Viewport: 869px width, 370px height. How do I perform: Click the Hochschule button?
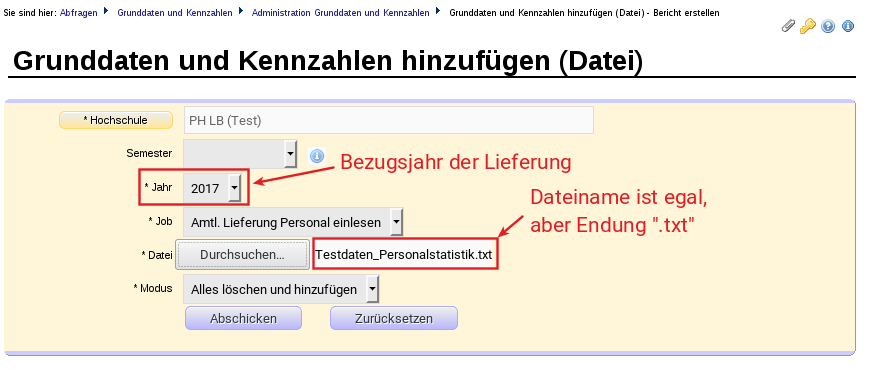(116, 120)
